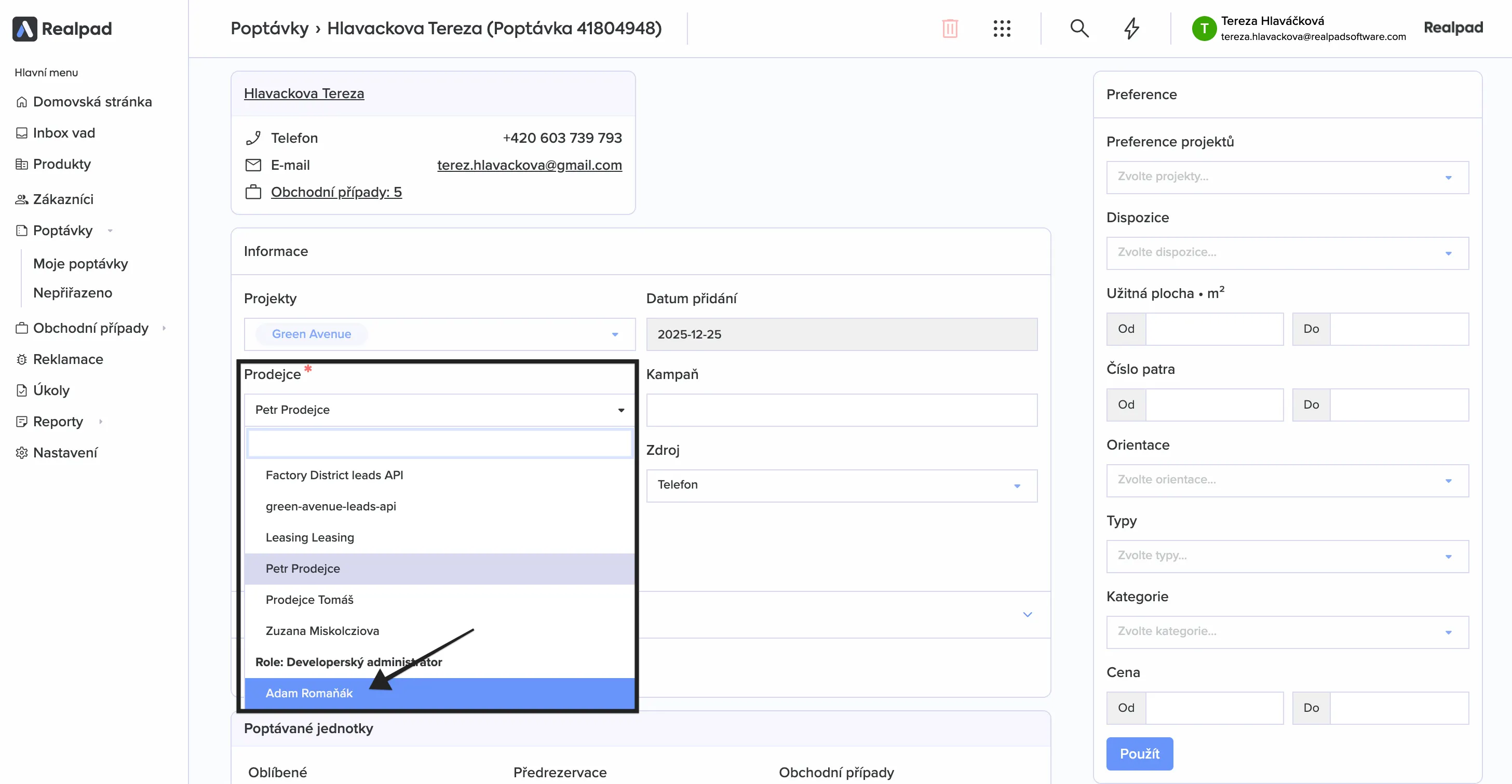
Task: Click the green user avatar
Action: [1203, 28]
